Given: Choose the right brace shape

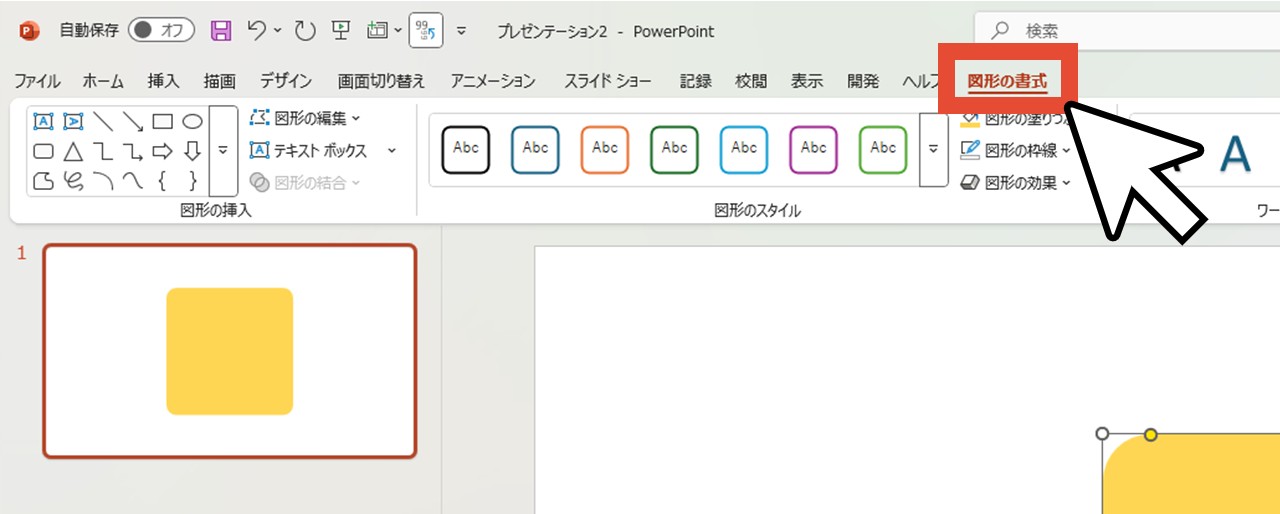Looking at the screenshot, I should [x=193, y=181].
